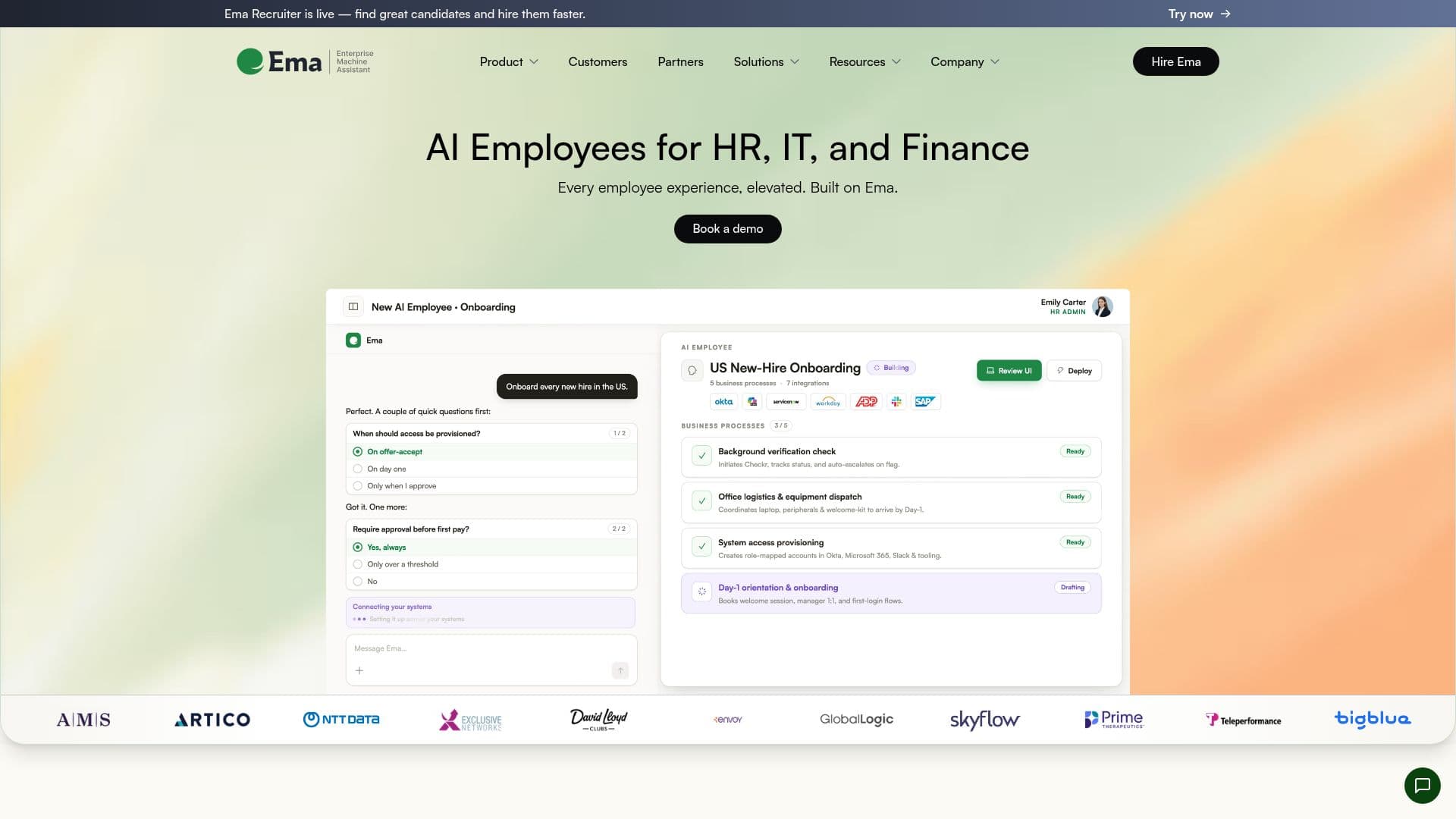Click the Skyflow logo
The image size is (1456, 819).
pyautogui.click(x=984, y=719)
